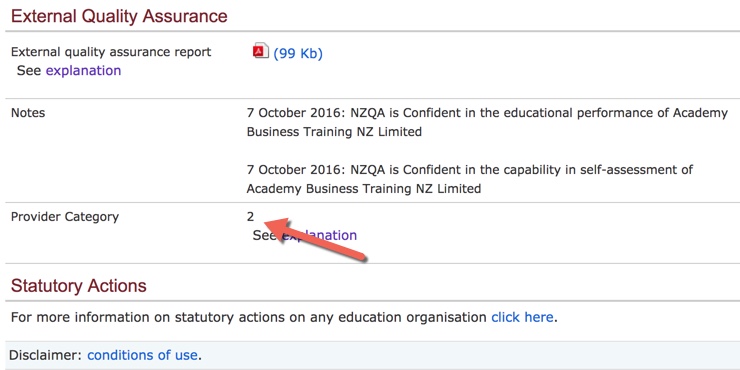Select 'Academy Business Training NZ Limited' in the second note
Screen dimensions: 740x370
tap(364, 189)
